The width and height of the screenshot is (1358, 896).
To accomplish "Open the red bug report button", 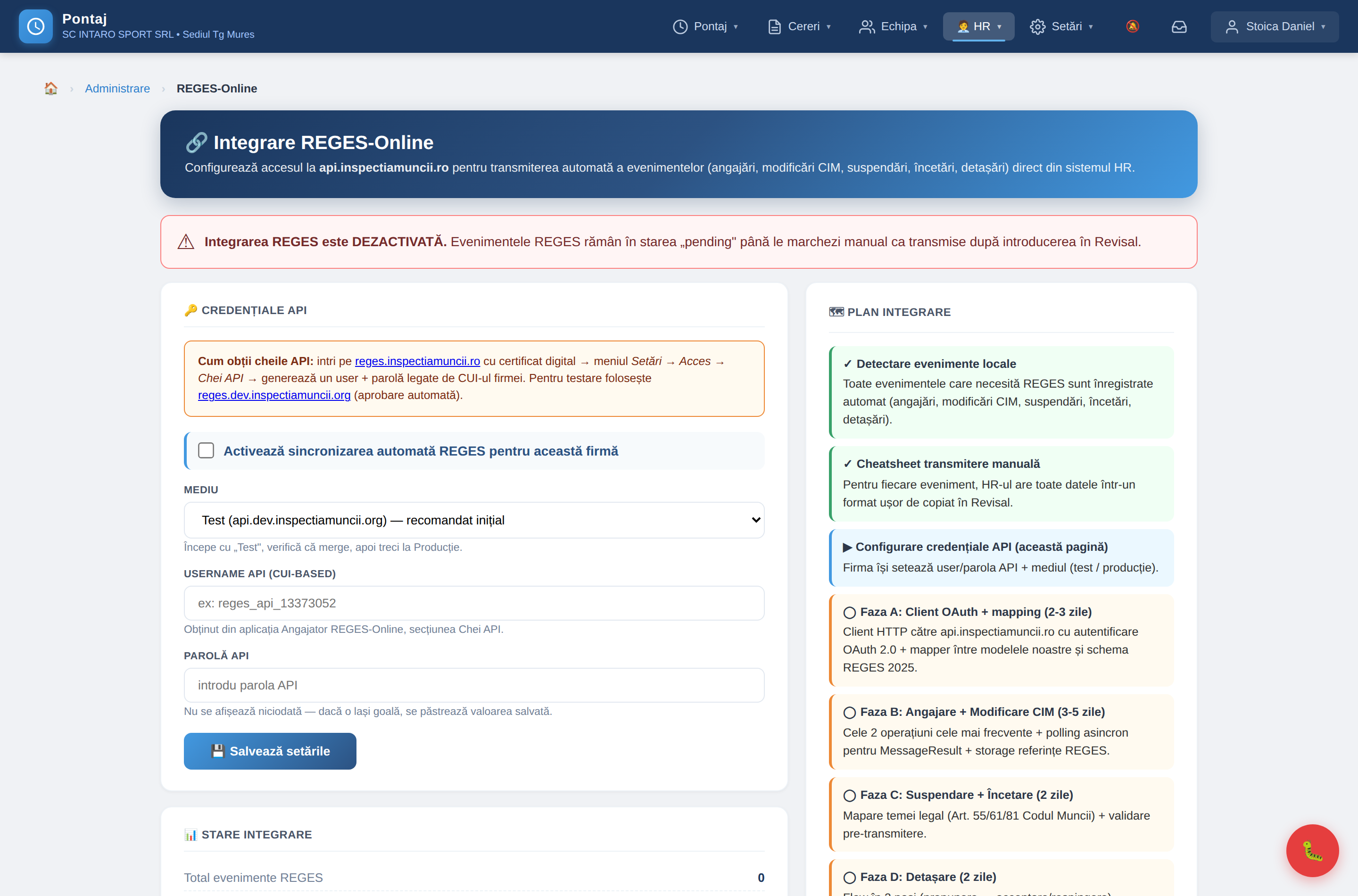I will click(1312, 850).
